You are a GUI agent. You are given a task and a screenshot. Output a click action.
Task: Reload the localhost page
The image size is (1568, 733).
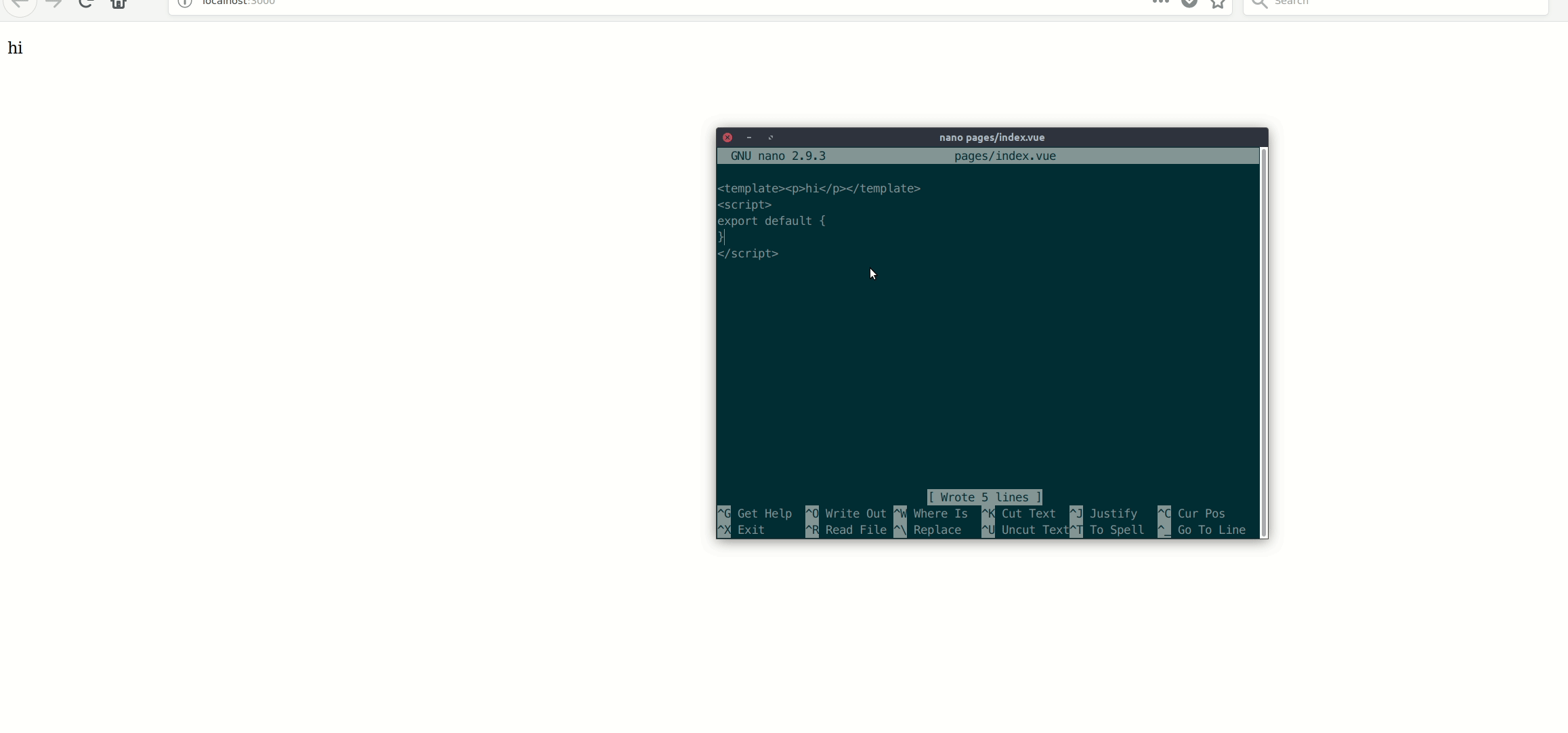86,3
